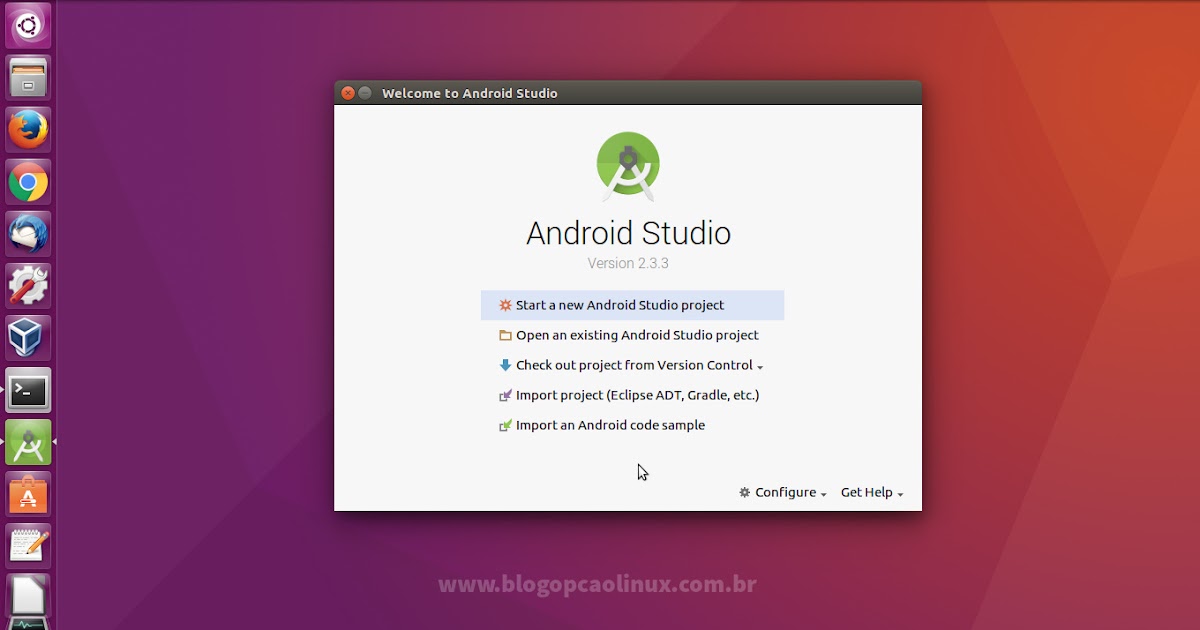Click the Version 2.3.3 label

click(x=628, y=263)
